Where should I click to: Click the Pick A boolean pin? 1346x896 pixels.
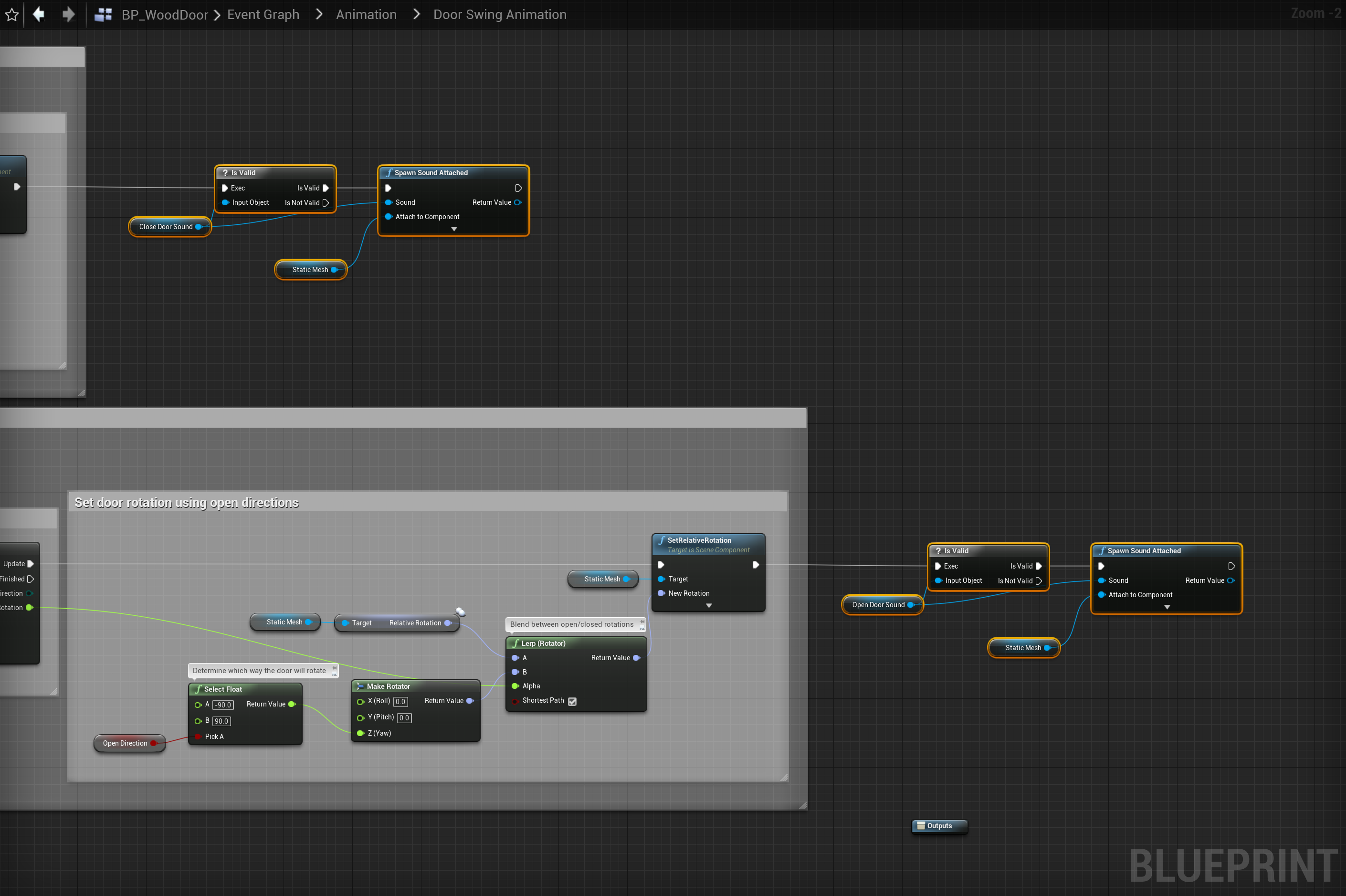198,737
